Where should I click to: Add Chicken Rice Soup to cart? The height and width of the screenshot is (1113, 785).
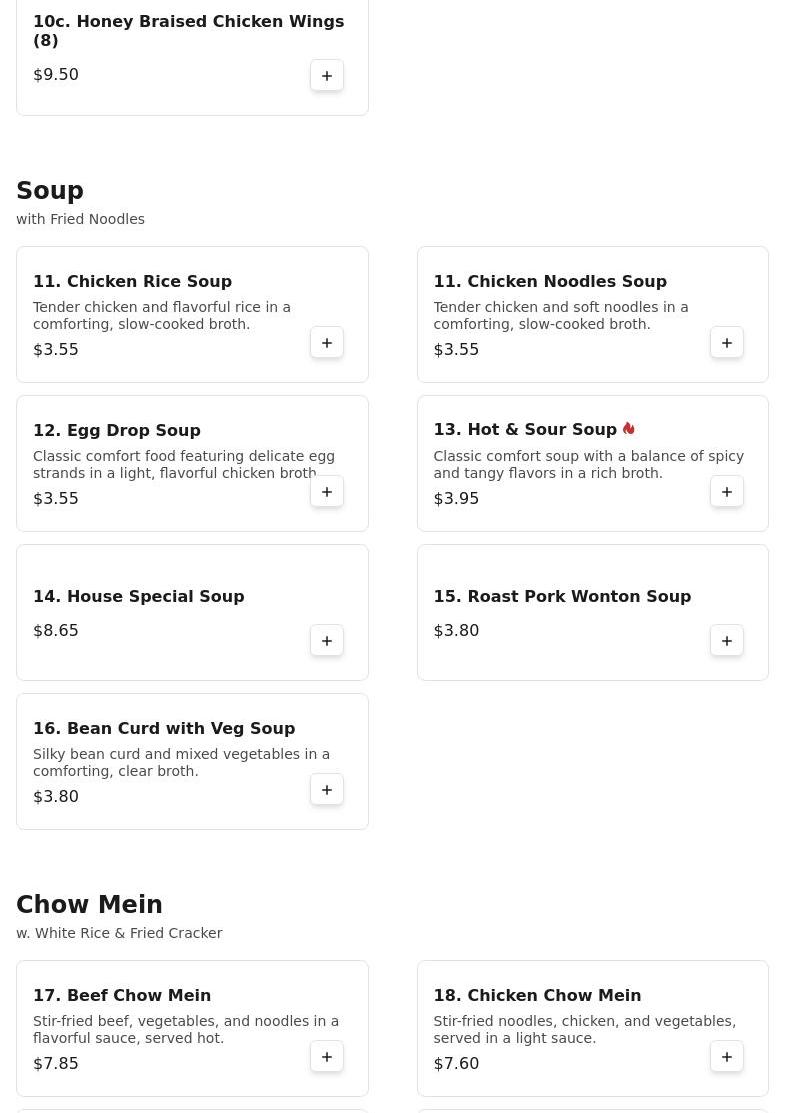pos(327,343)
